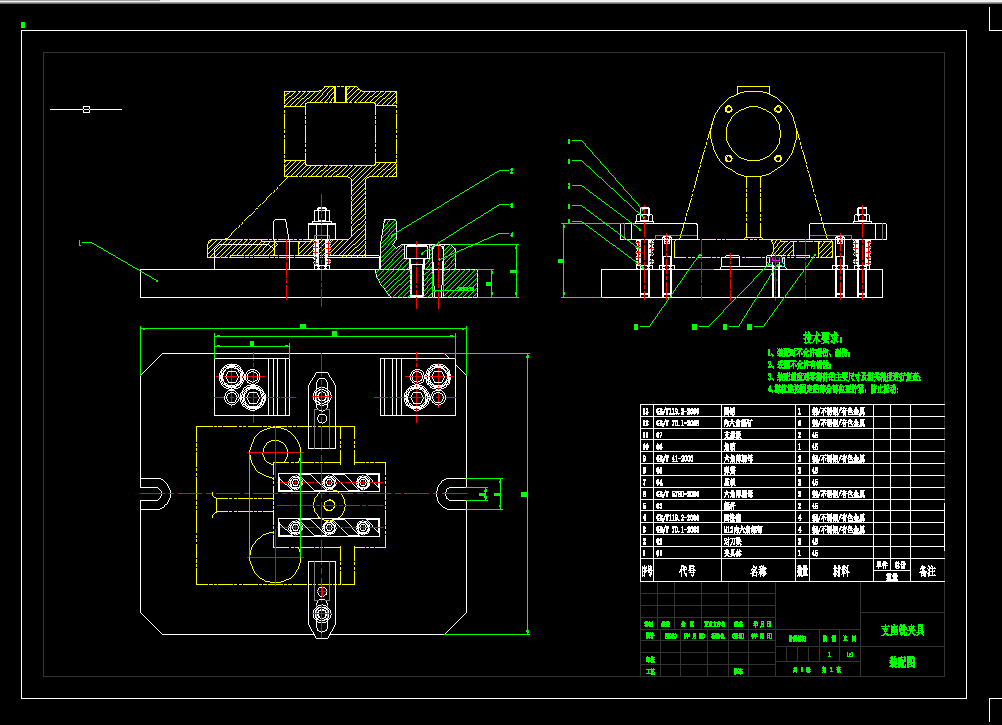This screenshot has width=1002, height=725.
Task: Click the green grip point outside frame corner
Action: pos(23,25)
